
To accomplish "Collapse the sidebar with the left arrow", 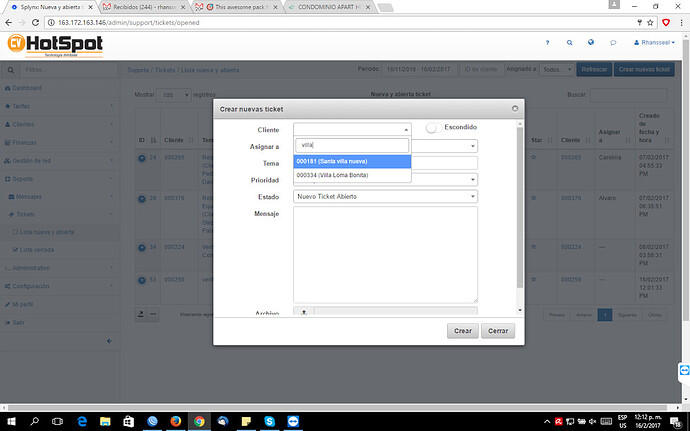I will point(109,341).
